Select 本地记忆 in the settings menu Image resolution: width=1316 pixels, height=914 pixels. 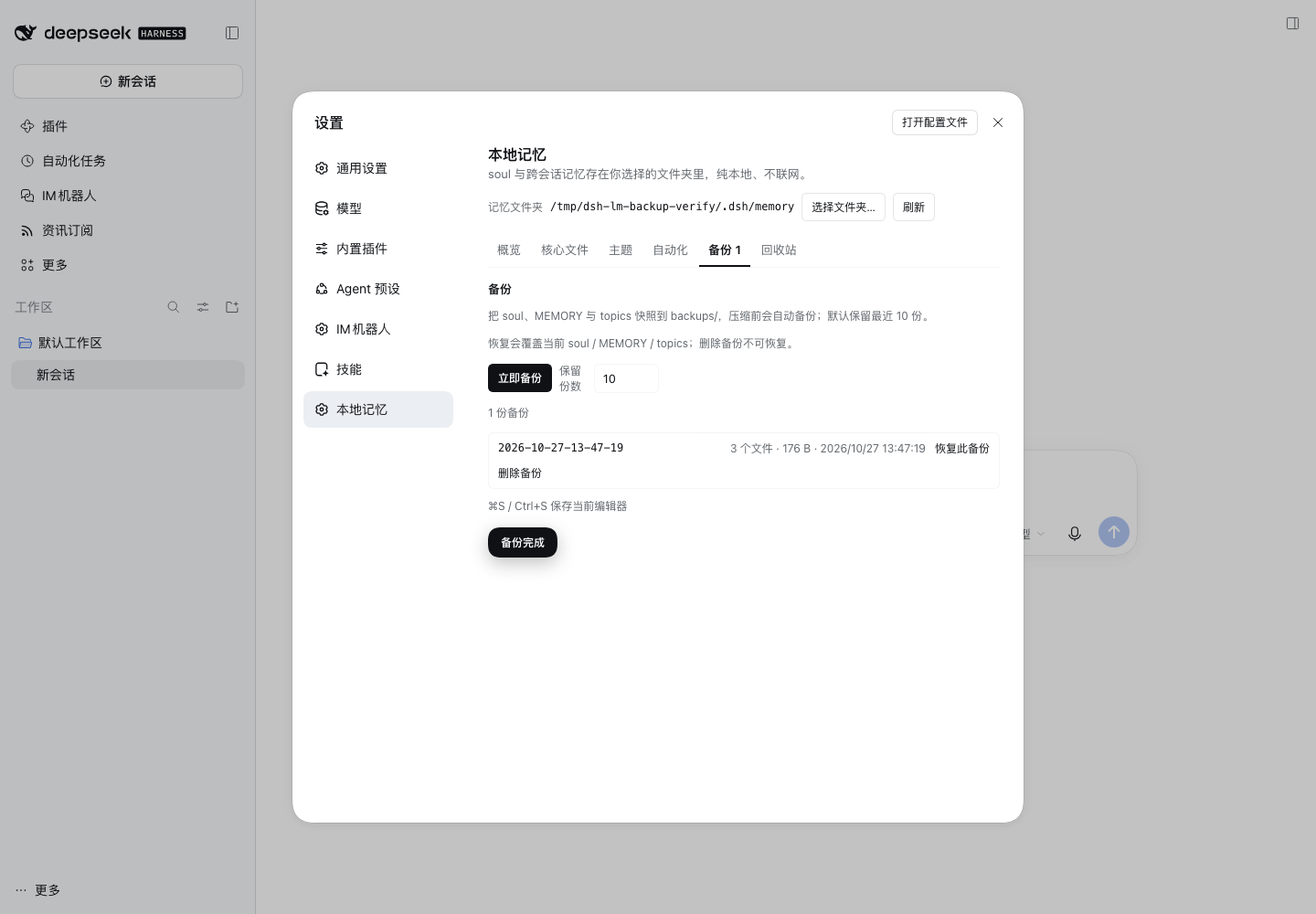click(x=378, y=409)
